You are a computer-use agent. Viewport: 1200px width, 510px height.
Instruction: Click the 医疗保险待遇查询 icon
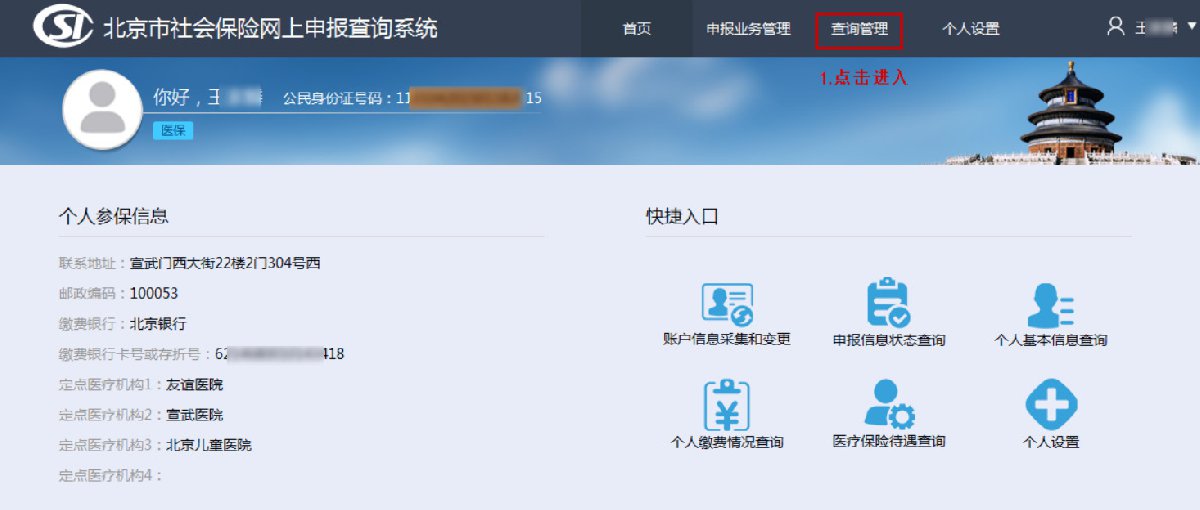click(888, 405)
